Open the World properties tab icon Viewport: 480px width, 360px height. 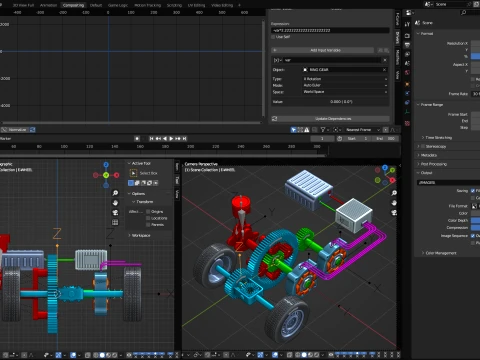pyautogui.click(x=407, y=72)
